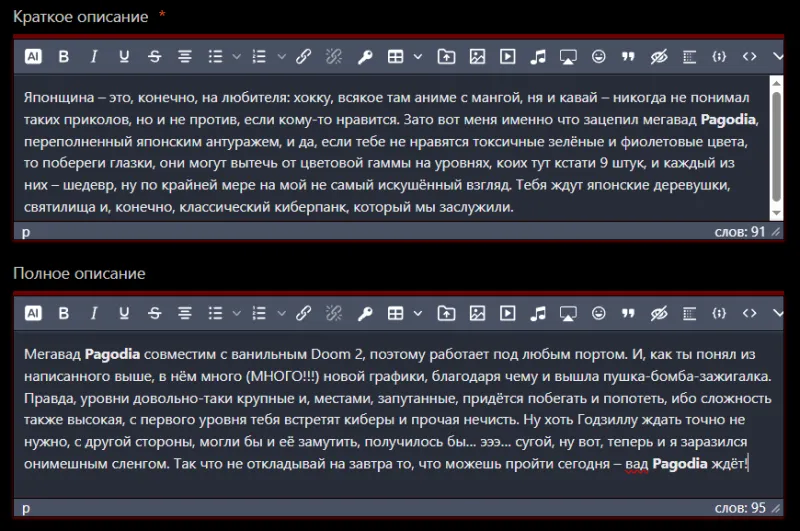800x531 pixels.
Task: Toggle strikethrough in the full description editor
Action: tap(154, 313)
